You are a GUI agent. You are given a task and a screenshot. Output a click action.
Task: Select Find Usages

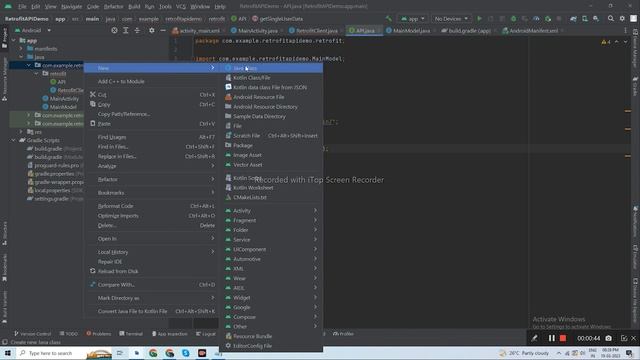[x=151, y=137]
